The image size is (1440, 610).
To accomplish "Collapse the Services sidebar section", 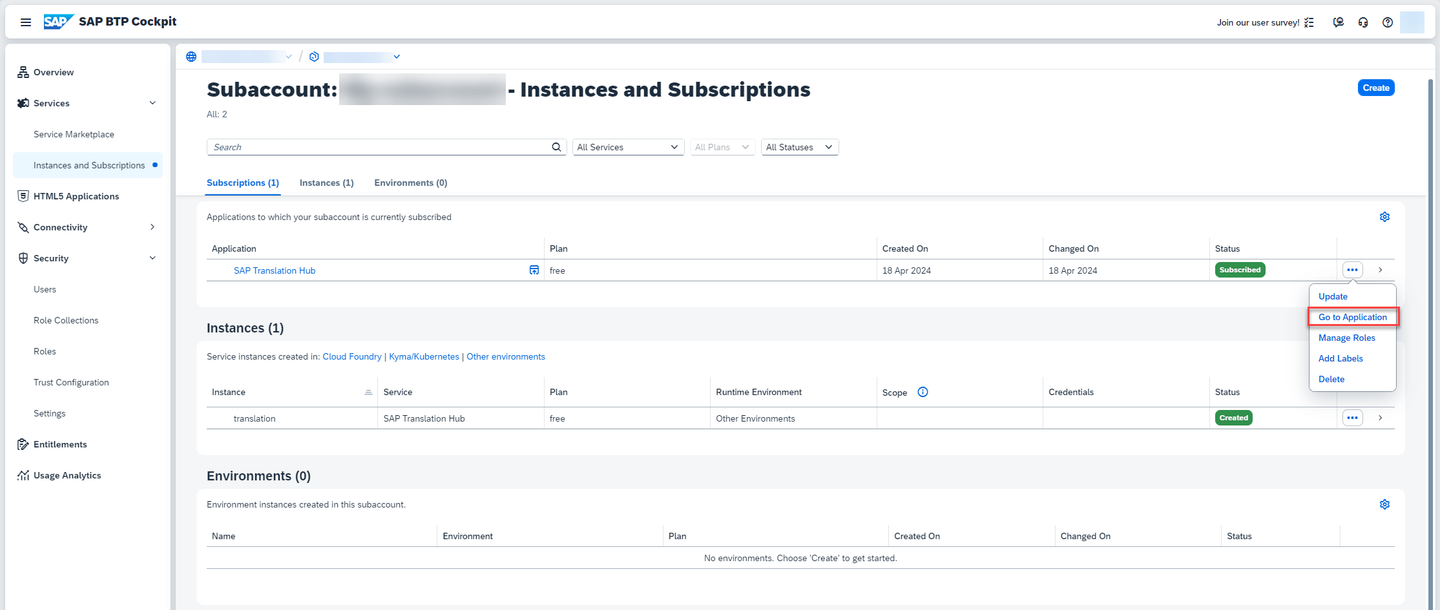I will (x=153, y=103).
